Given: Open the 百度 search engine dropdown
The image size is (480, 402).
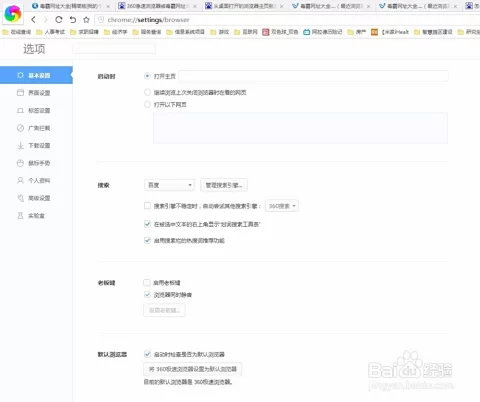Looking at the screenshot, I should point(169,185).
